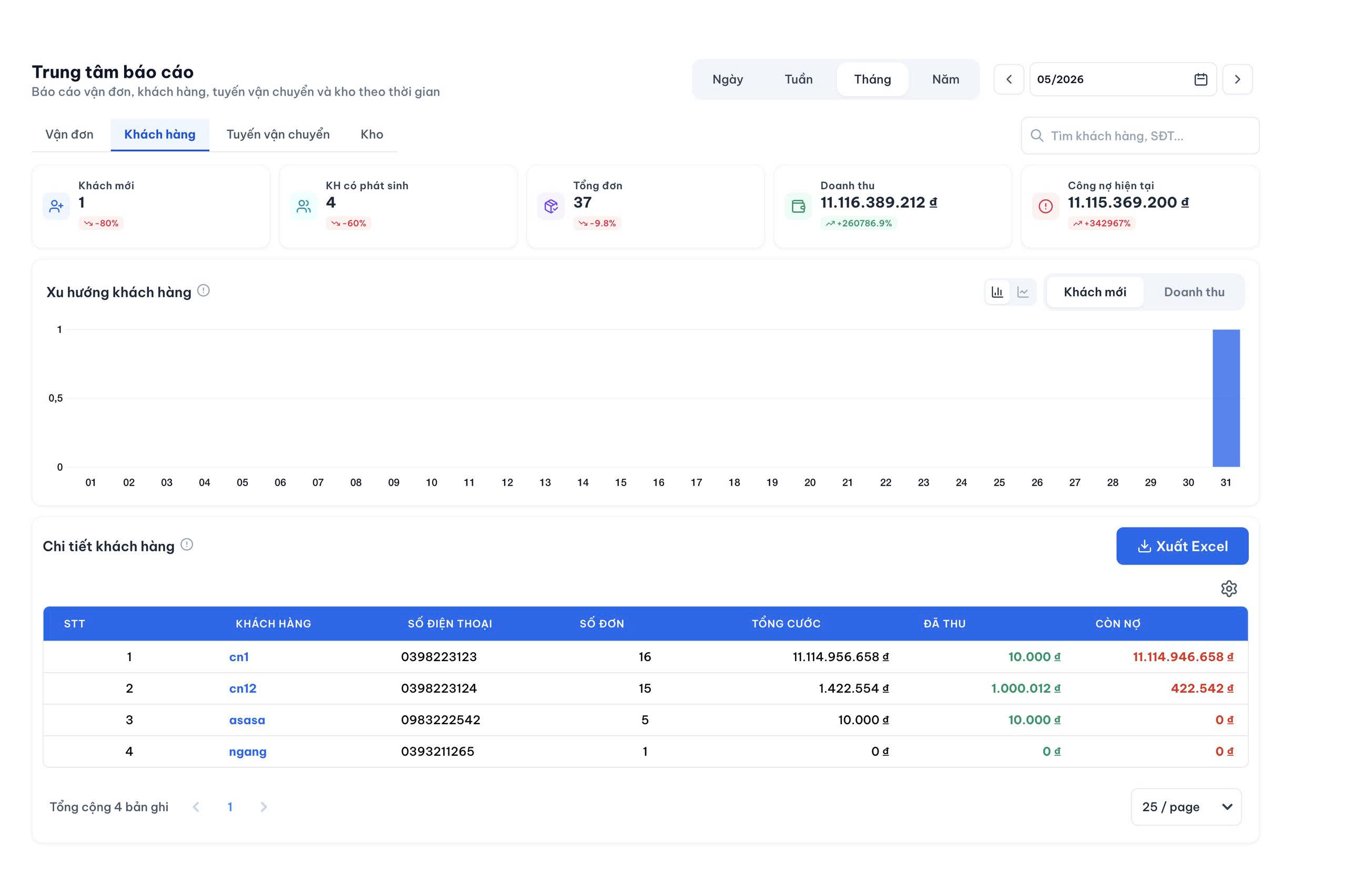Switch chart to line view icon
Screen dimensions: 1346x896
1023,292
